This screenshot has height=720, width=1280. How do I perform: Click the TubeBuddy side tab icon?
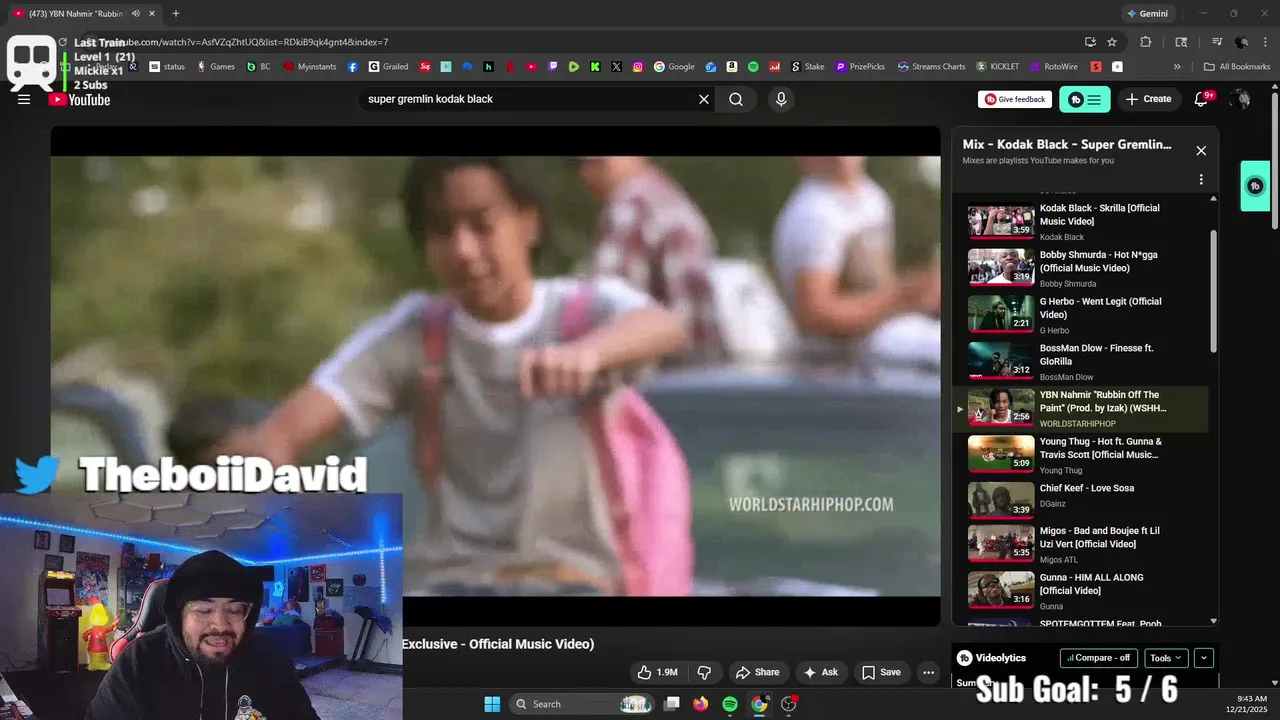(1255, 186)
